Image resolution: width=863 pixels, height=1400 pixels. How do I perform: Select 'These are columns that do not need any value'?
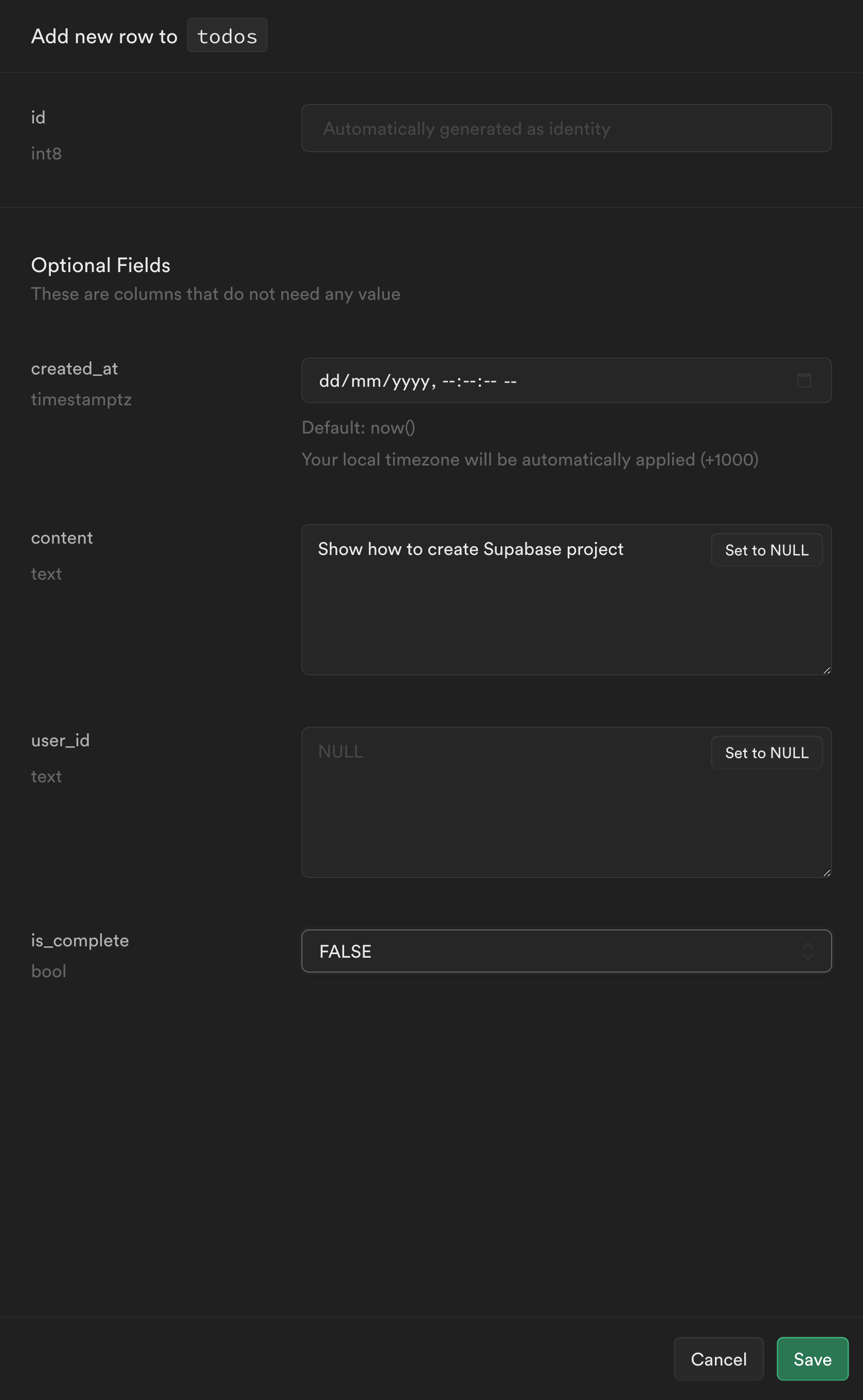click(x=216, y=295)
